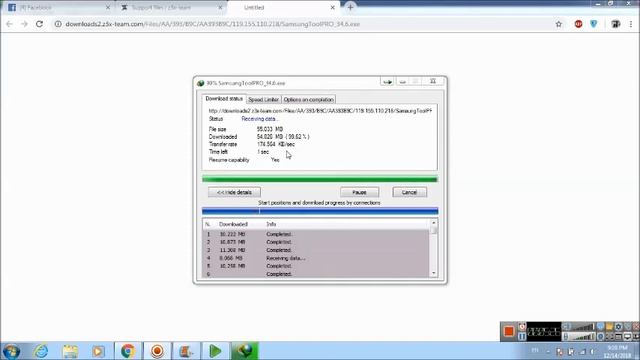Click the blue shield extension icon
Image resolution: width=640 pixels, height=360 pixels.
coord(593,24)
